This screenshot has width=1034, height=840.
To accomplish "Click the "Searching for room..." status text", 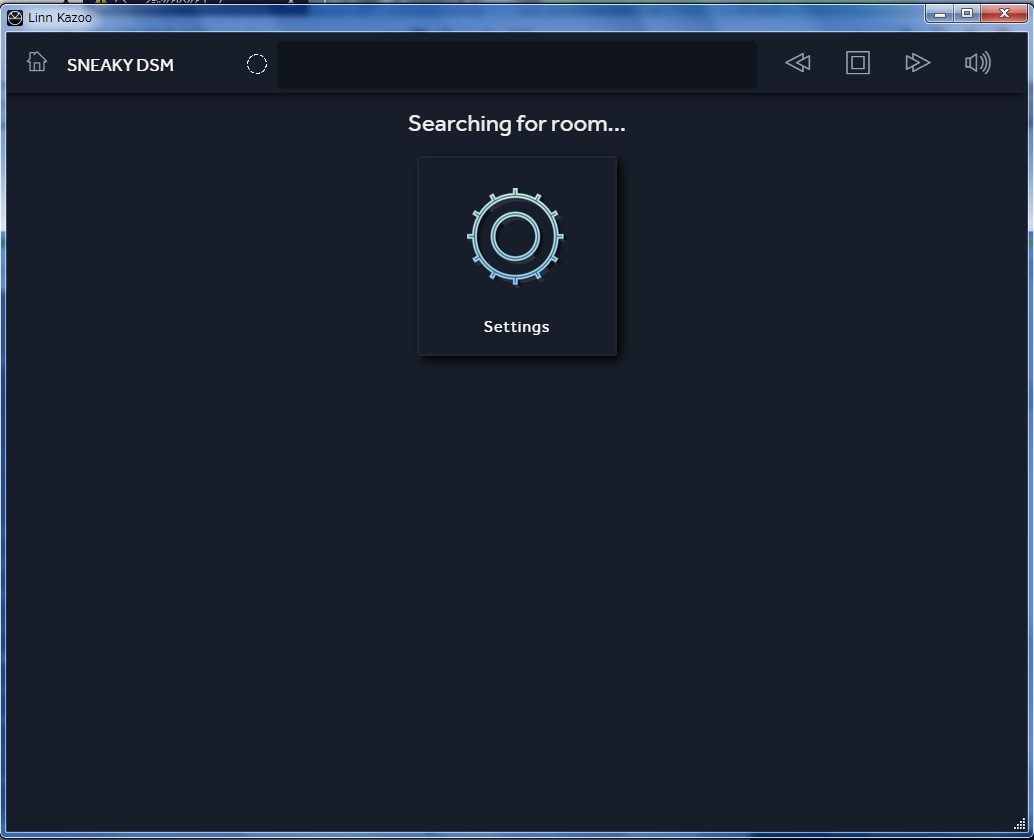I will point(516,124).
